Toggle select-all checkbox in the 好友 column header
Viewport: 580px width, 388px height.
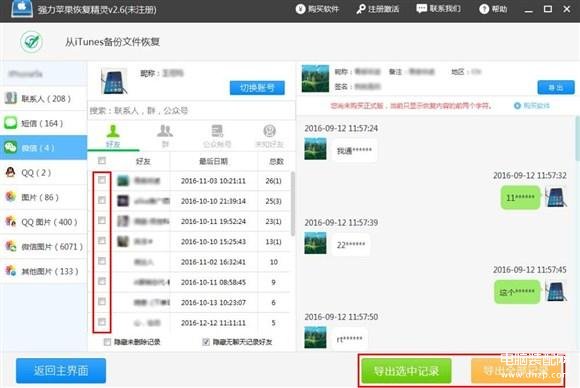pos(102,161)
